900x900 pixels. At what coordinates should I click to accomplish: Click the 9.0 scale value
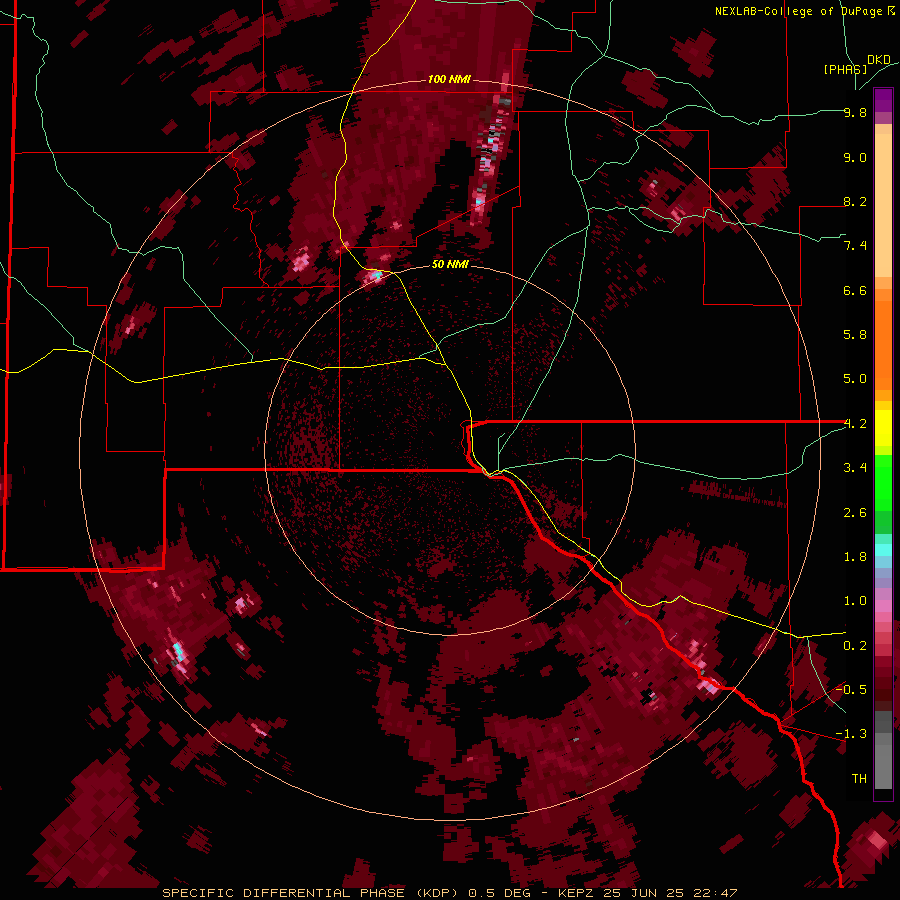(x=855, y=157)
